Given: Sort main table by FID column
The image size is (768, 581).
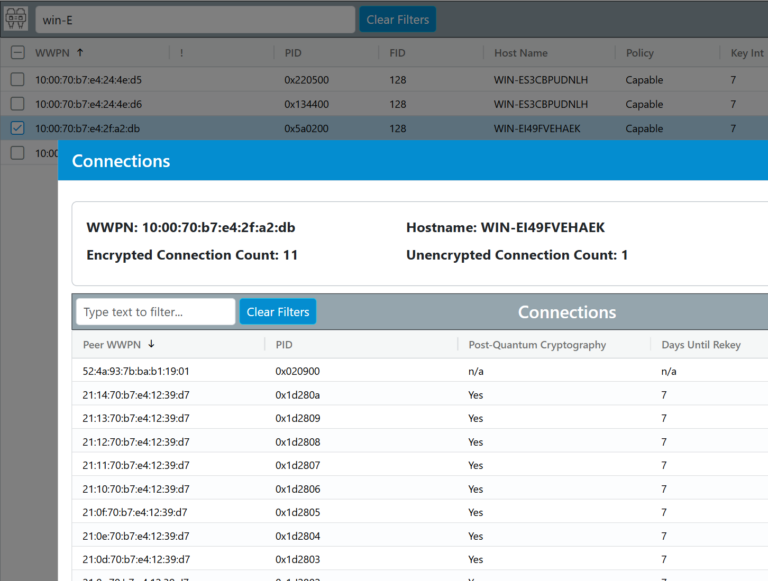Looking at the screenshot, I should coord(397,53).
